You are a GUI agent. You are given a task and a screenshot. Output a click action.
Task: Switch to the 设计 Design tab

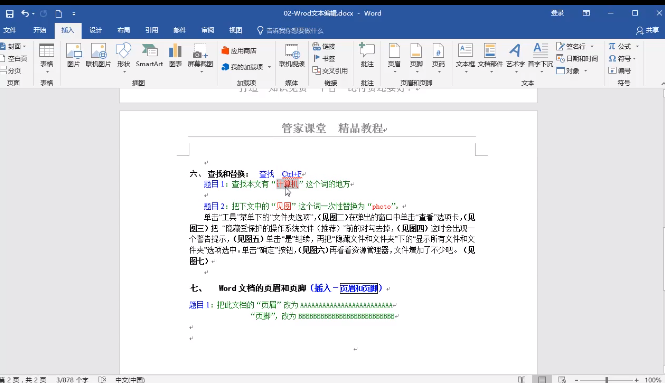click(96, 30)
